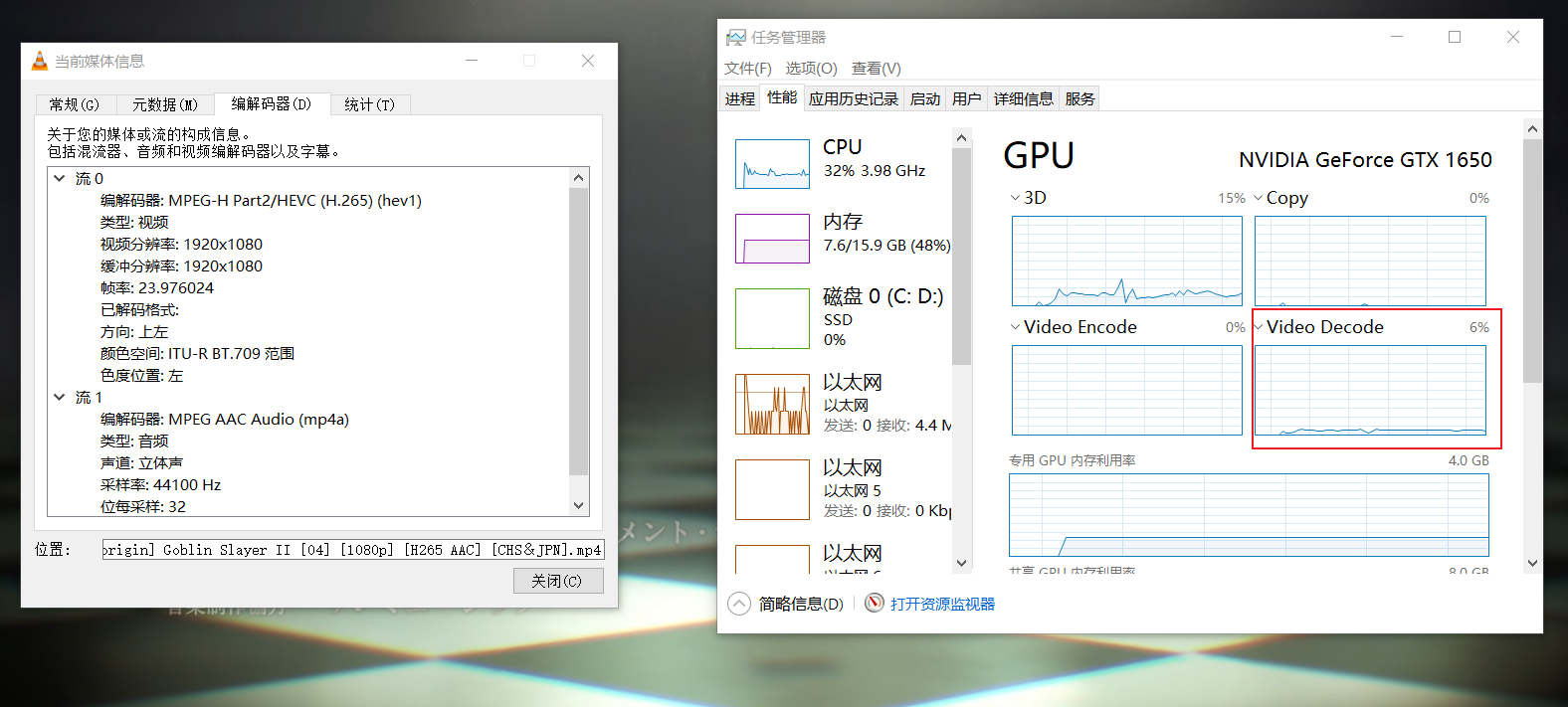Select the 方向: 上左 row

coord(134,332)
